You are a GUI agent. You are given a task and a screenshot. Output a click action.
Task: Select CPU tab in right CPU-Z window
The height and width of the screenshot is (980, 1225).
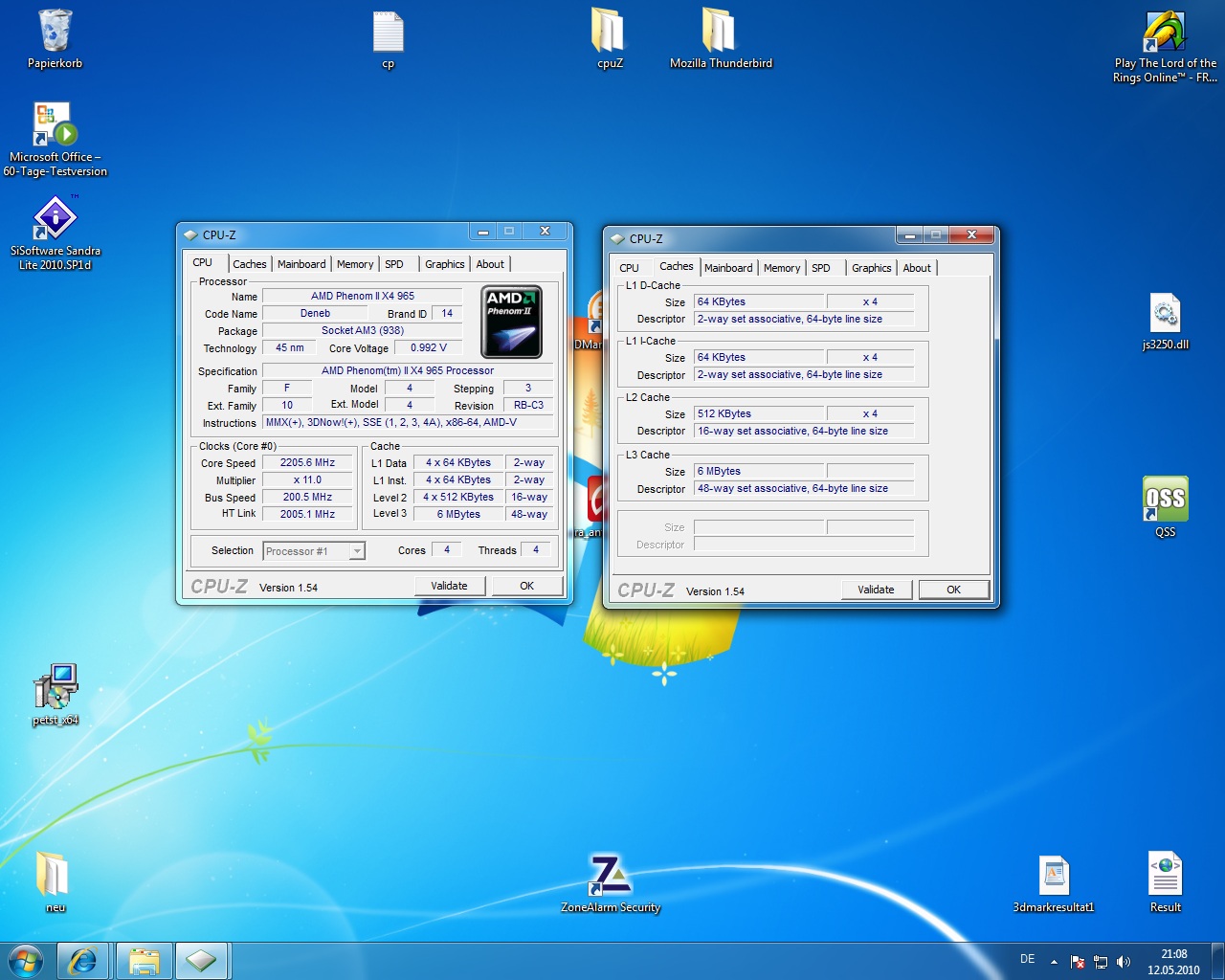pyautogui.click(x=629, y=268)
